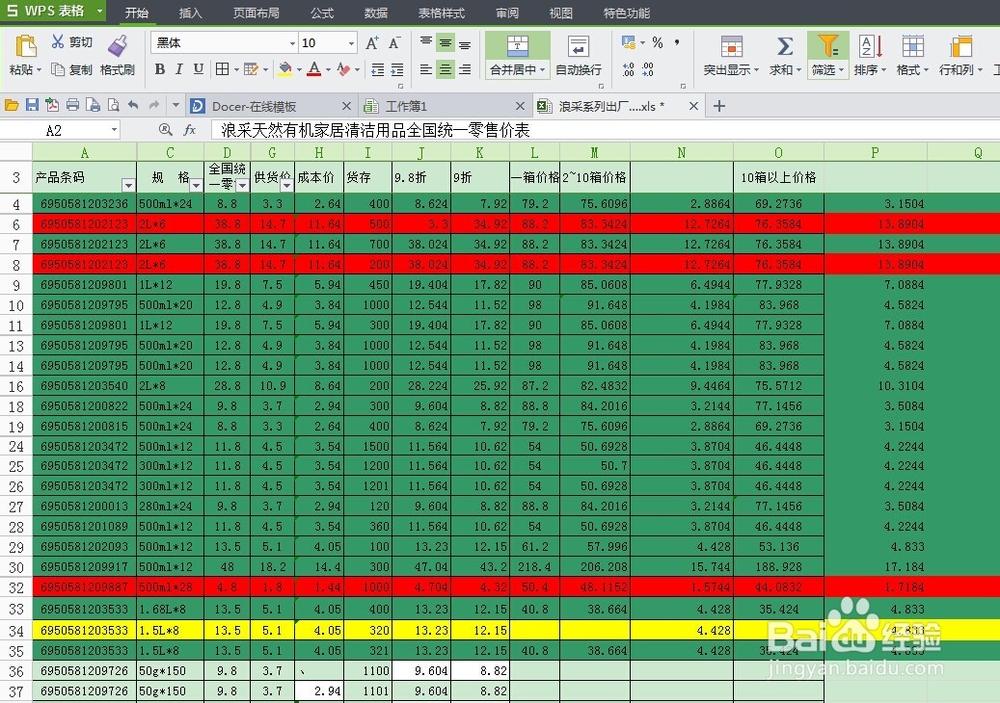Toggle the Filter funnel (筛选)
The image size is (1000, 703).
[827, 56]
